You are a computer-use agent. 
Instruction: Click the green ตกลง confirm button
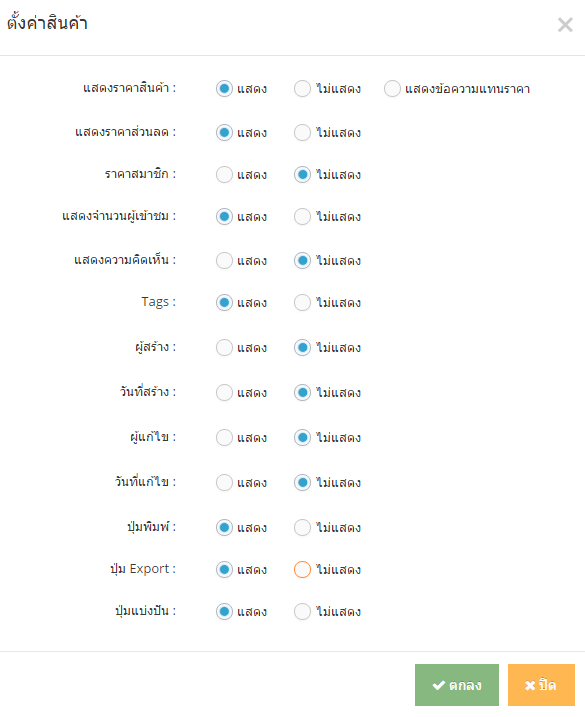(x=457, y=685)
